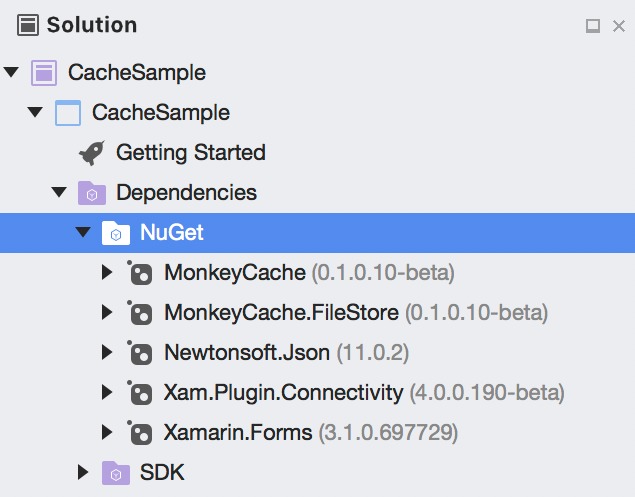Expand the SDK folder
This screenshot has height=497, width=635.
click(x=83, y=472)
